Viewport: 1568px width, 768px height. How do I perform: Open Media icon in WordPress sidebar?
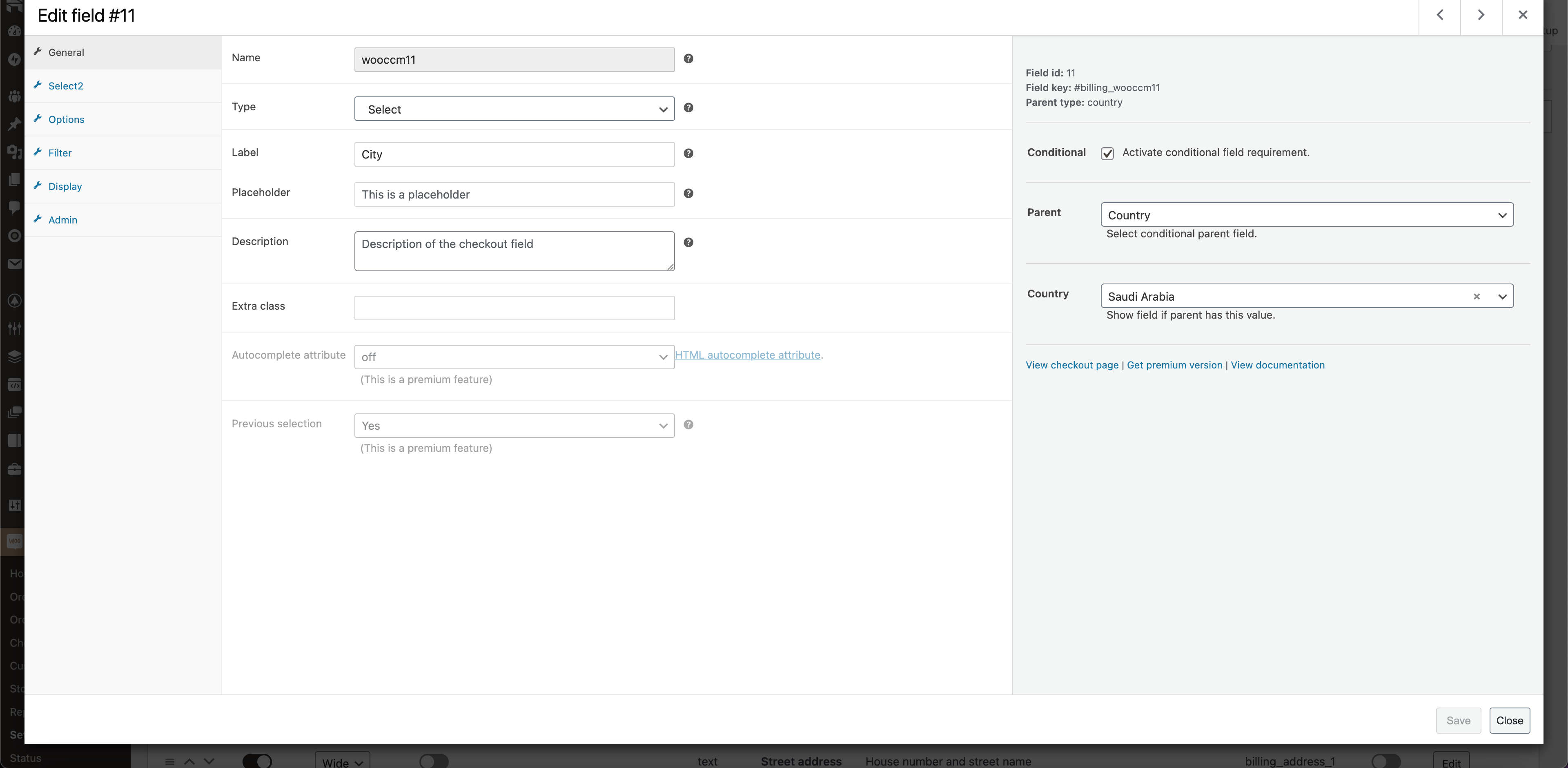pyautogui.click(x=15, y=152)
